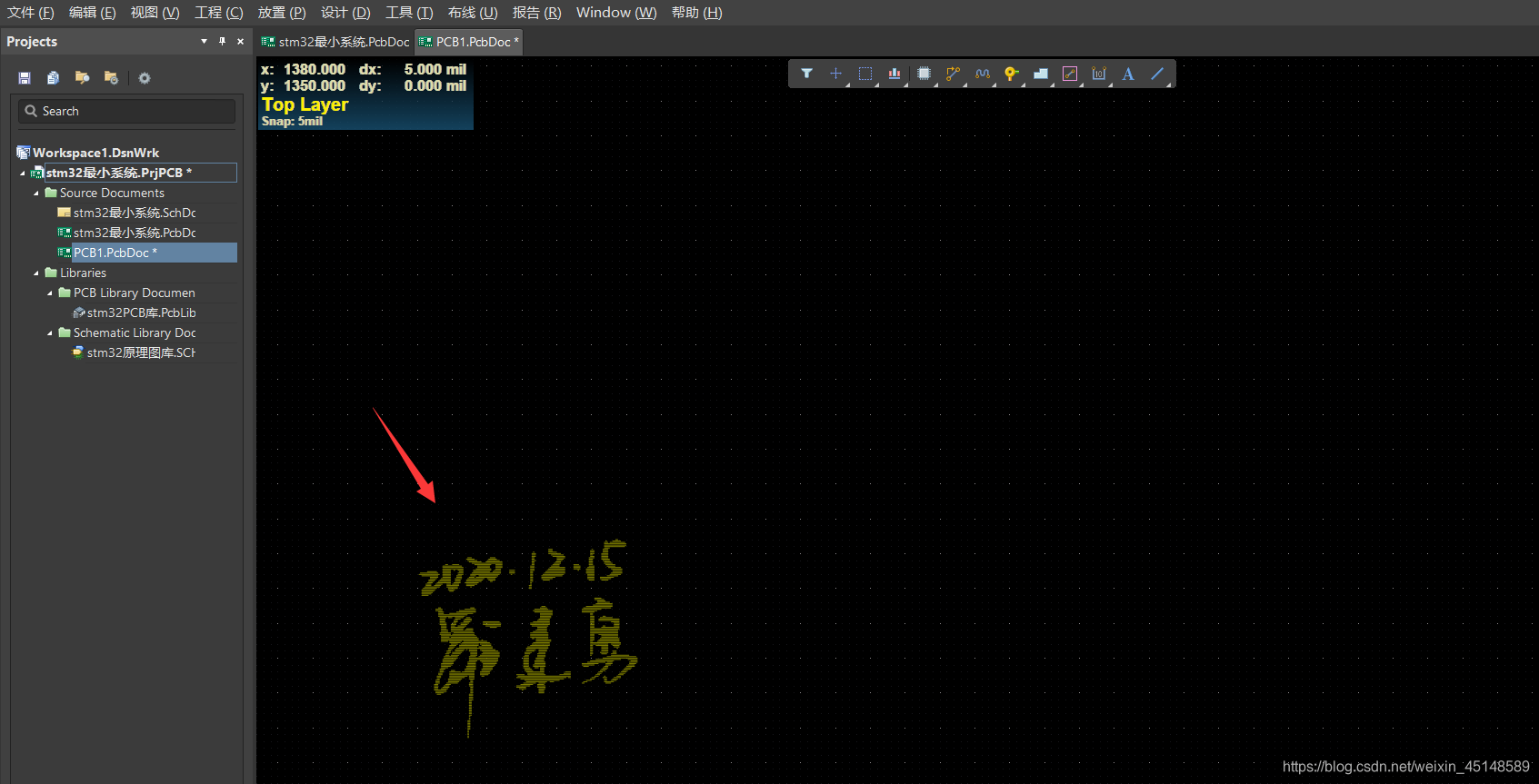The image size is (1539, 784).
Task: Collapse the PCB Library Documents folder
Action: pos(50,293)
